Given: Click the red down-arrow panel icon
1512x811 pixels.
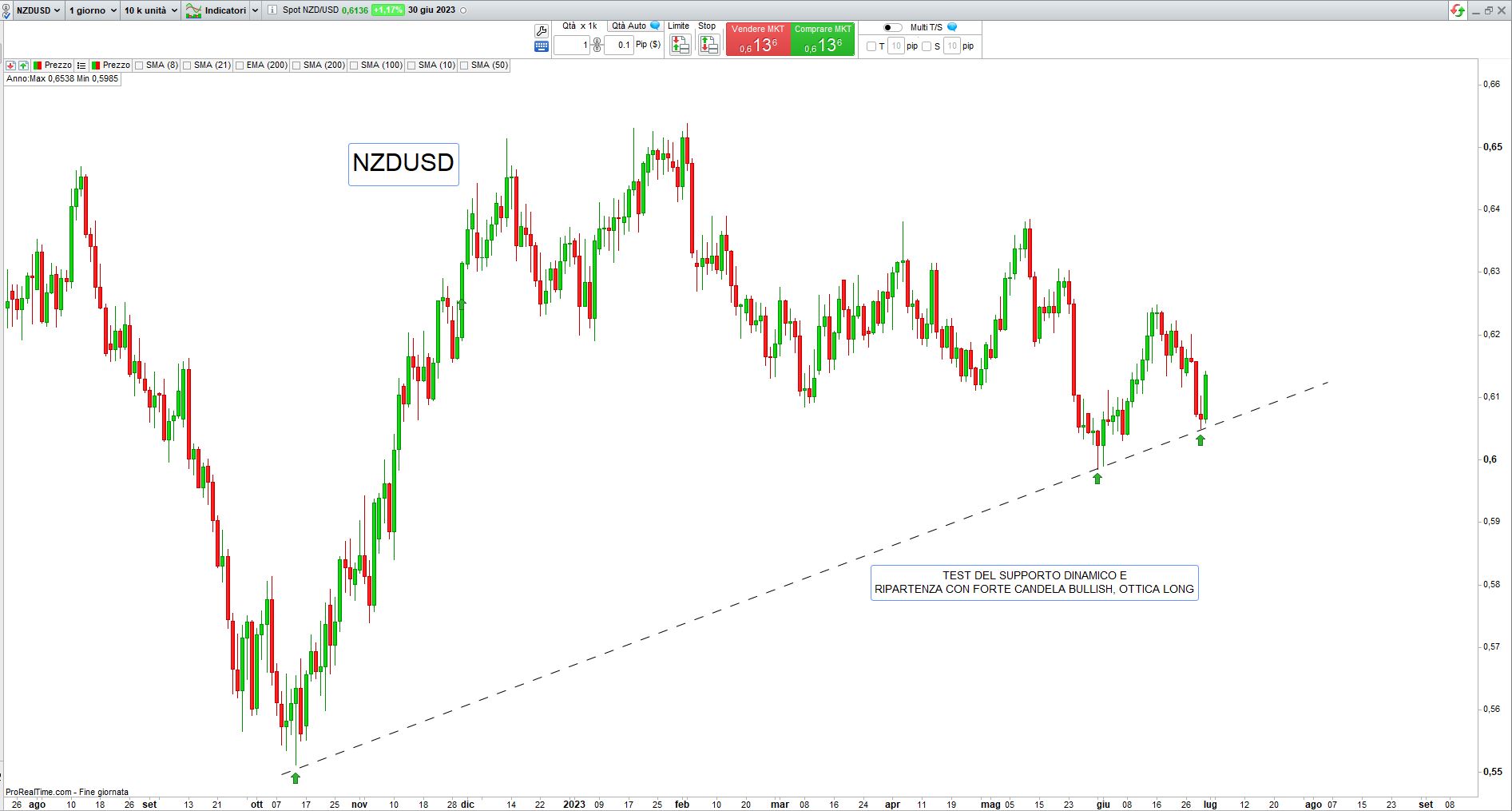Looking at the screenshot, I should (x=10, y=66).
